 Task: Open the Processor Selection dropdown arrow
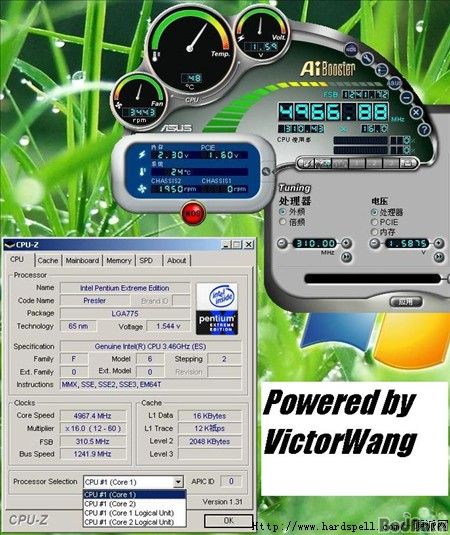coord(178,482)
